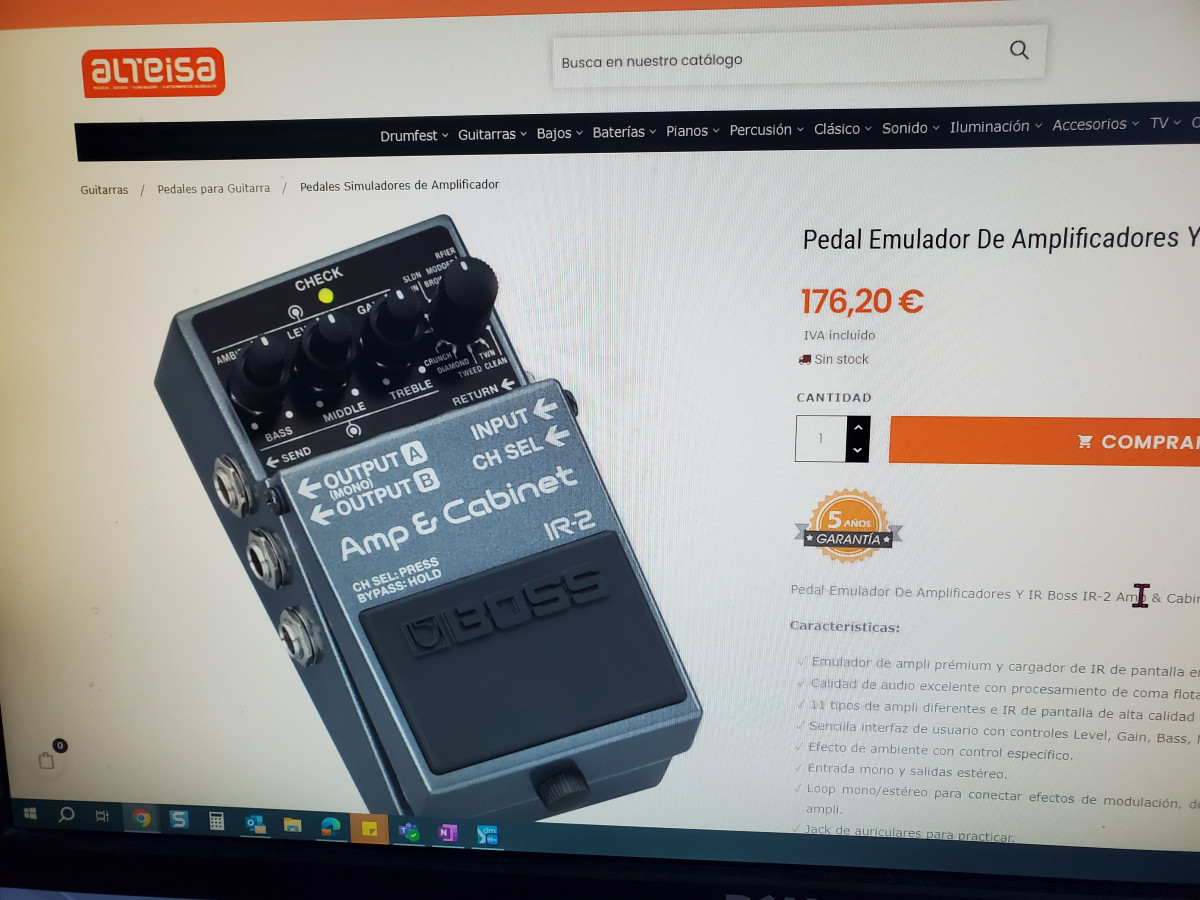Expand the Iluminación dropdown menu
Viewport: 1200px width, 900px height.
[x=996, y=126]
